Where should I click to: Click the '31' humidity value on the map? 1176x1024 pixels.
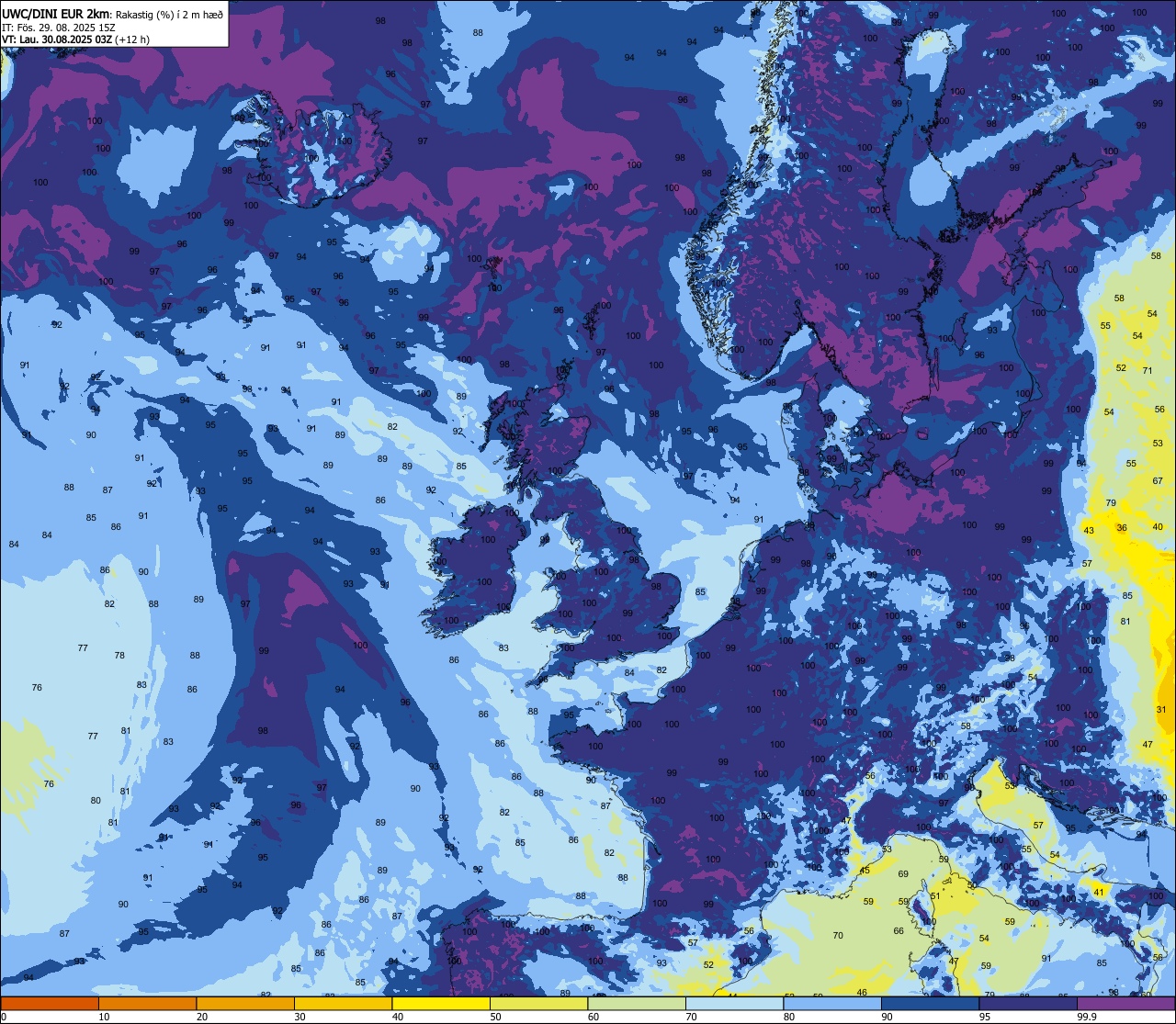tap(1161, 710)
